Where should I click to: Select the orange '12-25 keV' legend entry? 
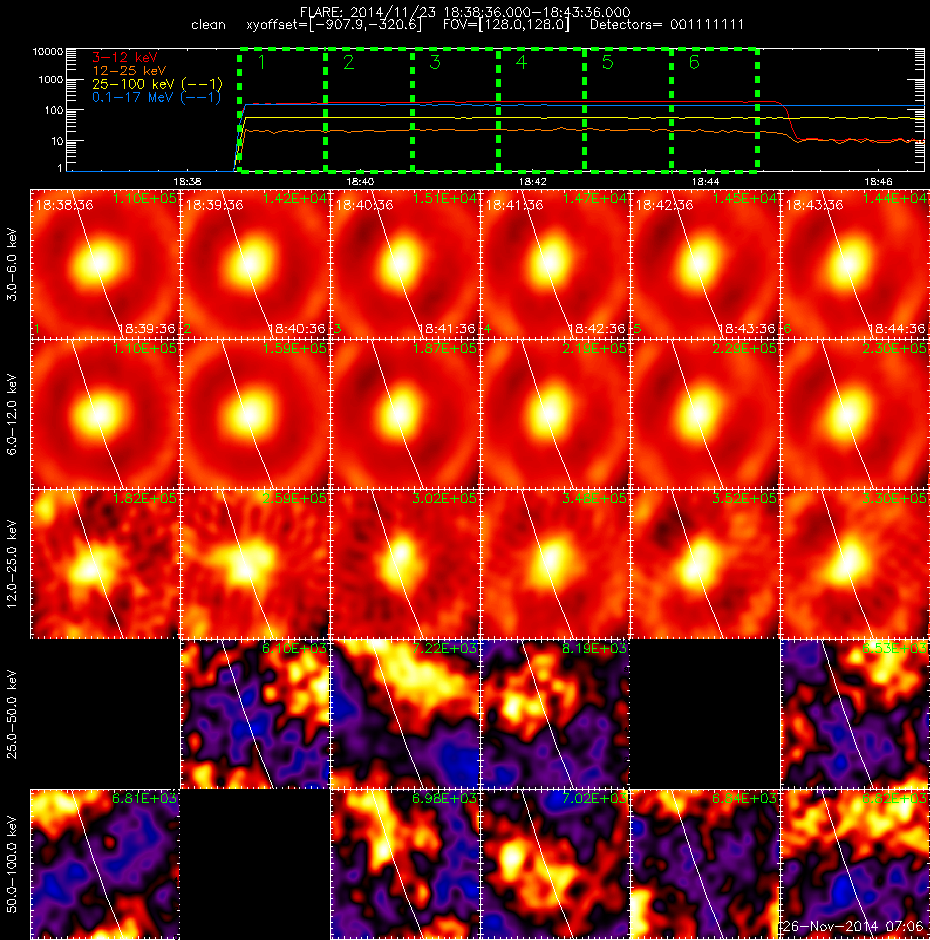129,71
